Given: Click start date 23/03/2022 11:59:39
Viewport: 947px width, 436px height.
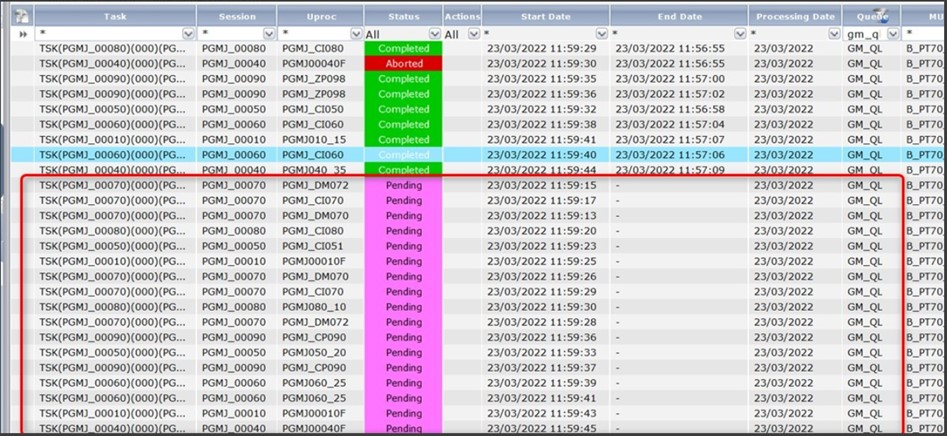Looking at the screenshot, I should point(542,383).
